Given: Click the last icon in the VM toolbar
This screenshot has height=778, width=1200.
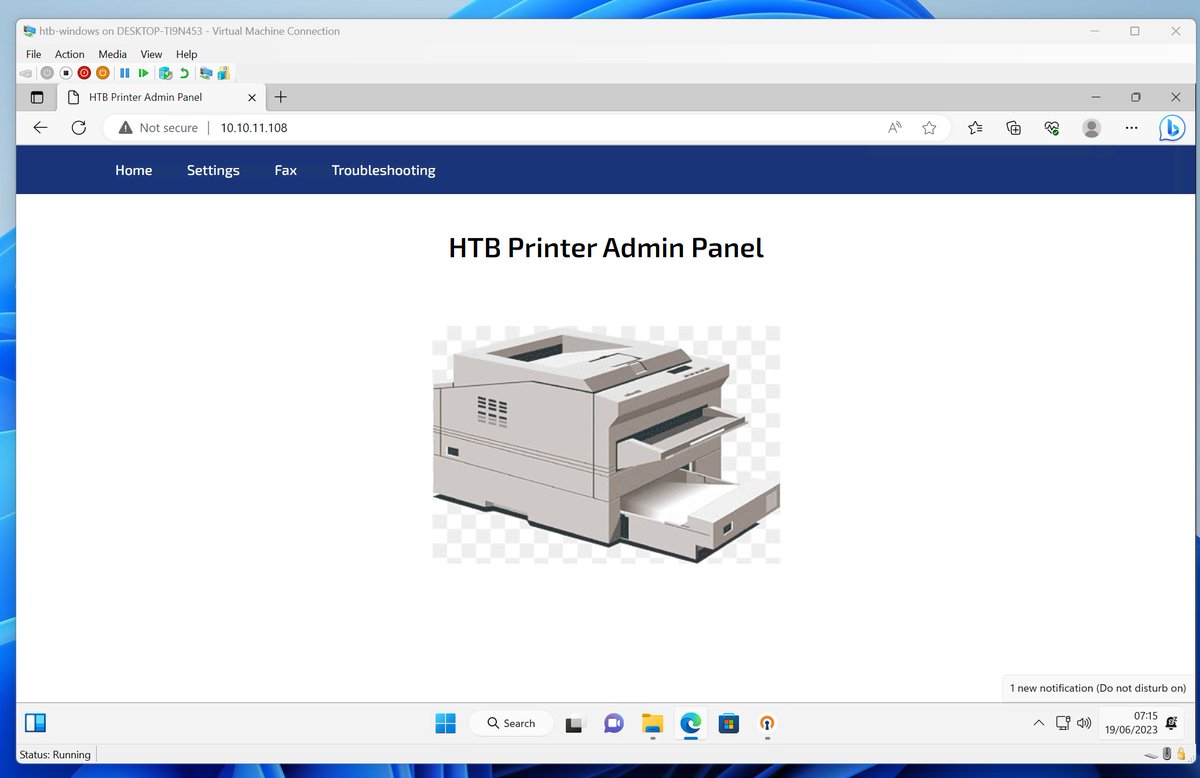Looking at the screenshot, I should pyautogui.click(x=224, y=73).
